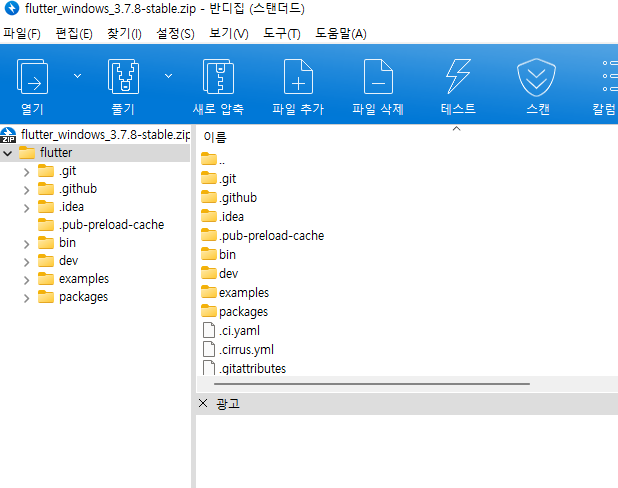Click the Open (열기) toolbar icon
618x488 pixels.
(32, 76)
